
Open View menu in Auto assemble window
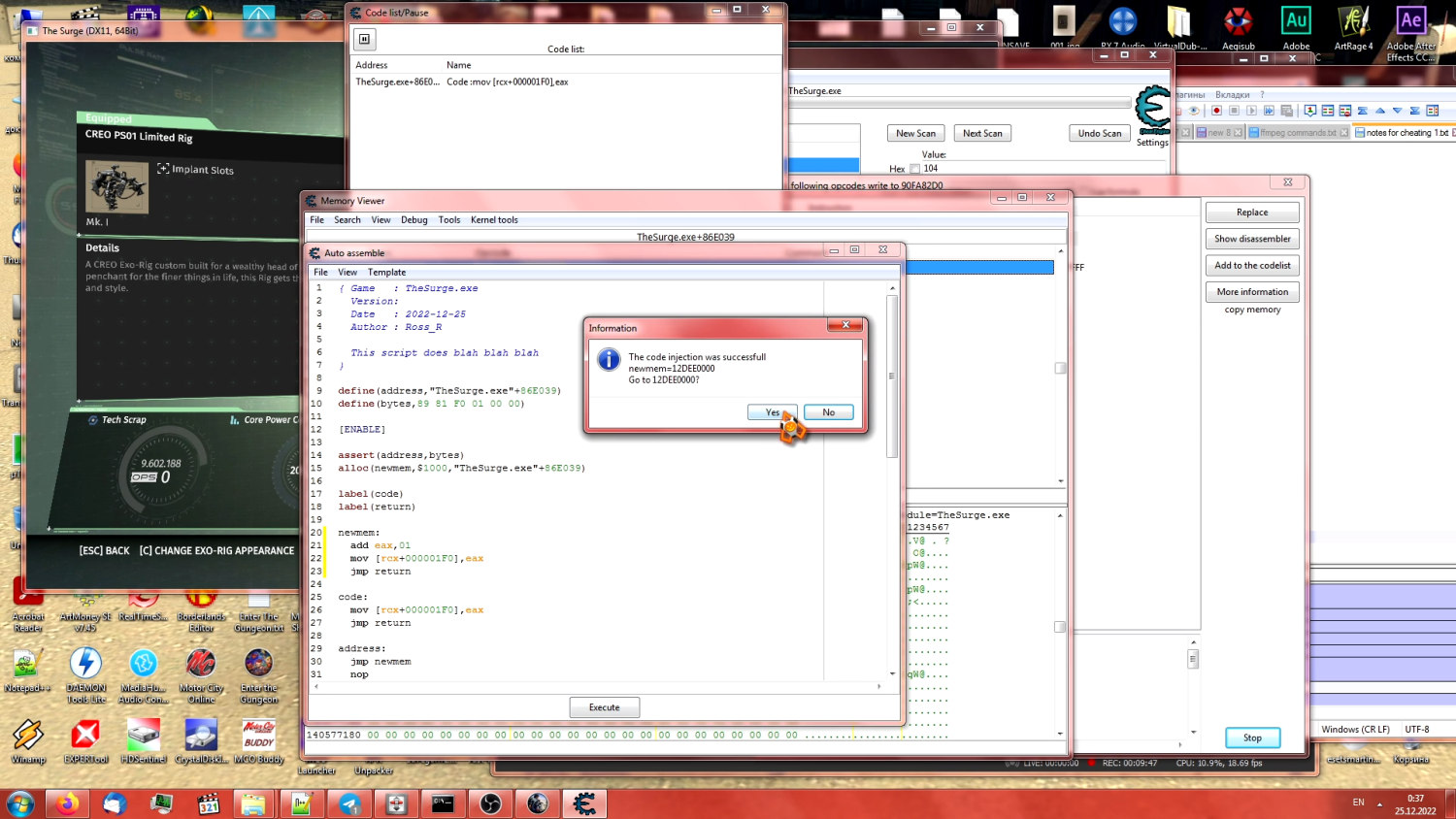347,273
